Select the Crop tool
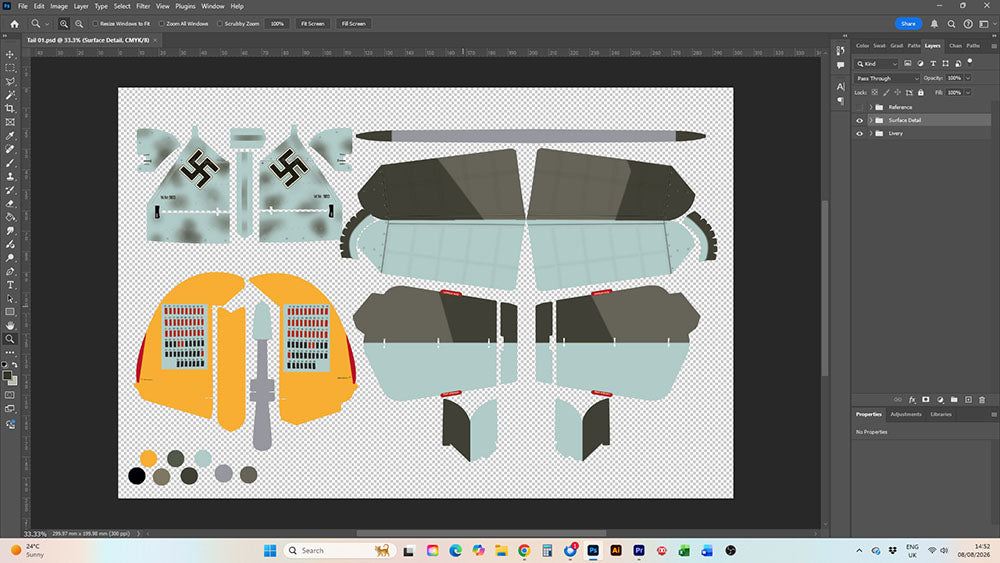The image size is (1000, 563). [x=10, y=108]
